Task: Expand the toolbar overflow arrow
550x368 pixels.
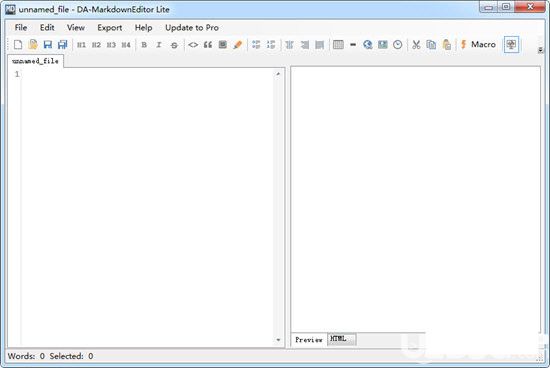Action: (541, 50)
